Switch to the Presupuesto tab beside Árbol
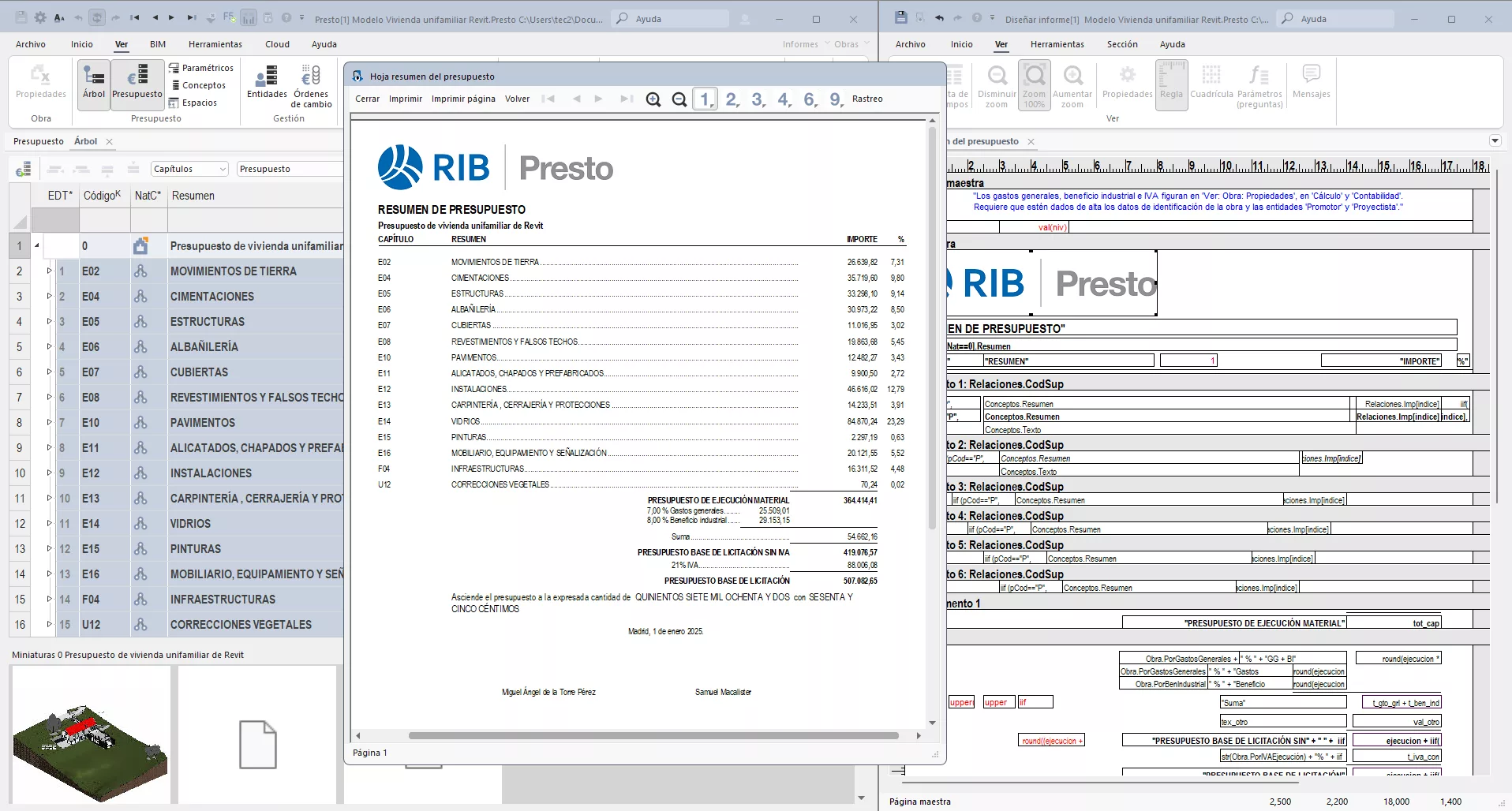Viewport: 1512px width, 811px height. pos(39,141)
